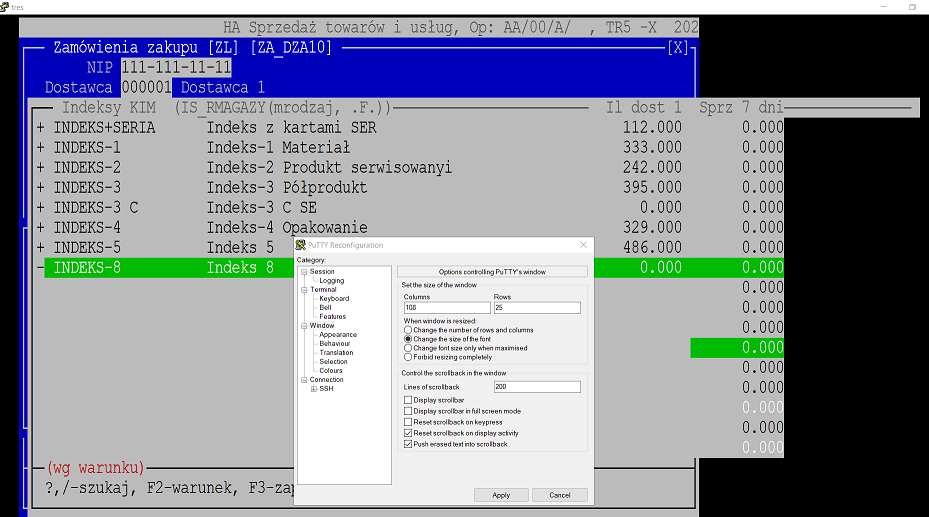Uncheck 'Push erased text into scrollback'

pyautogui.click(x=408, y=444)
